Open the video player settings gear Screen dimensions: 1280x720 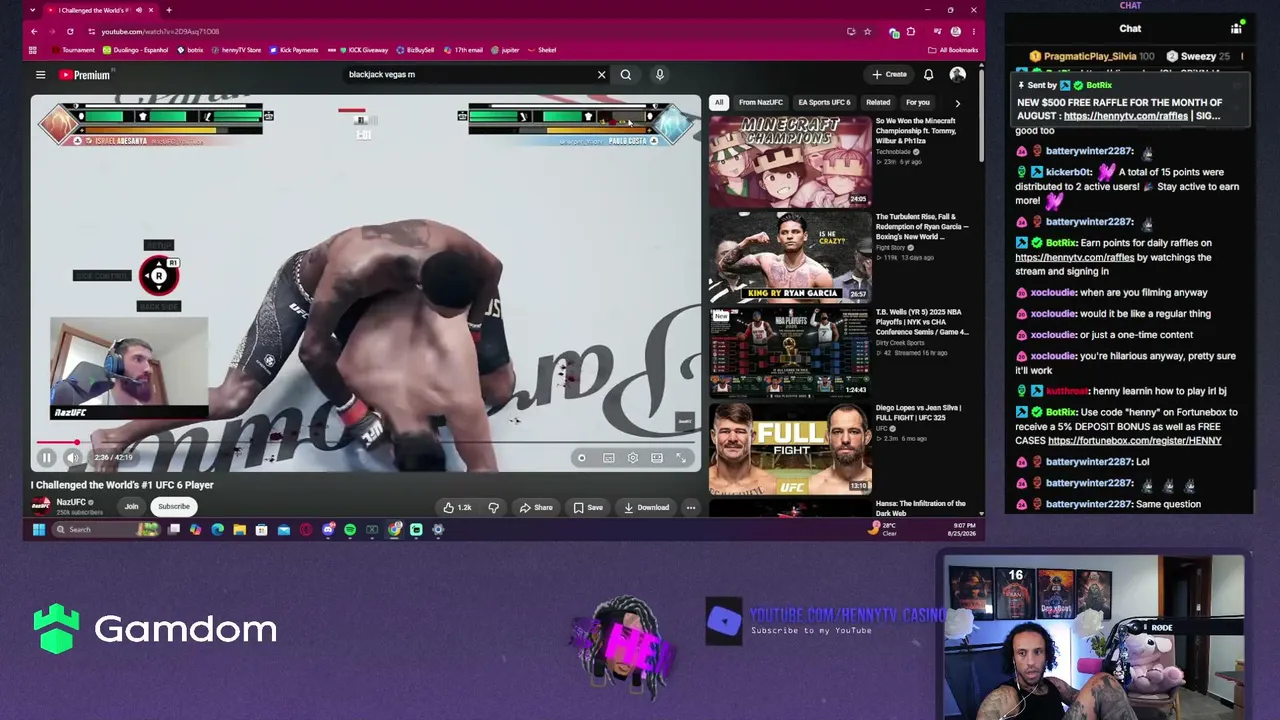pos(633,458)
